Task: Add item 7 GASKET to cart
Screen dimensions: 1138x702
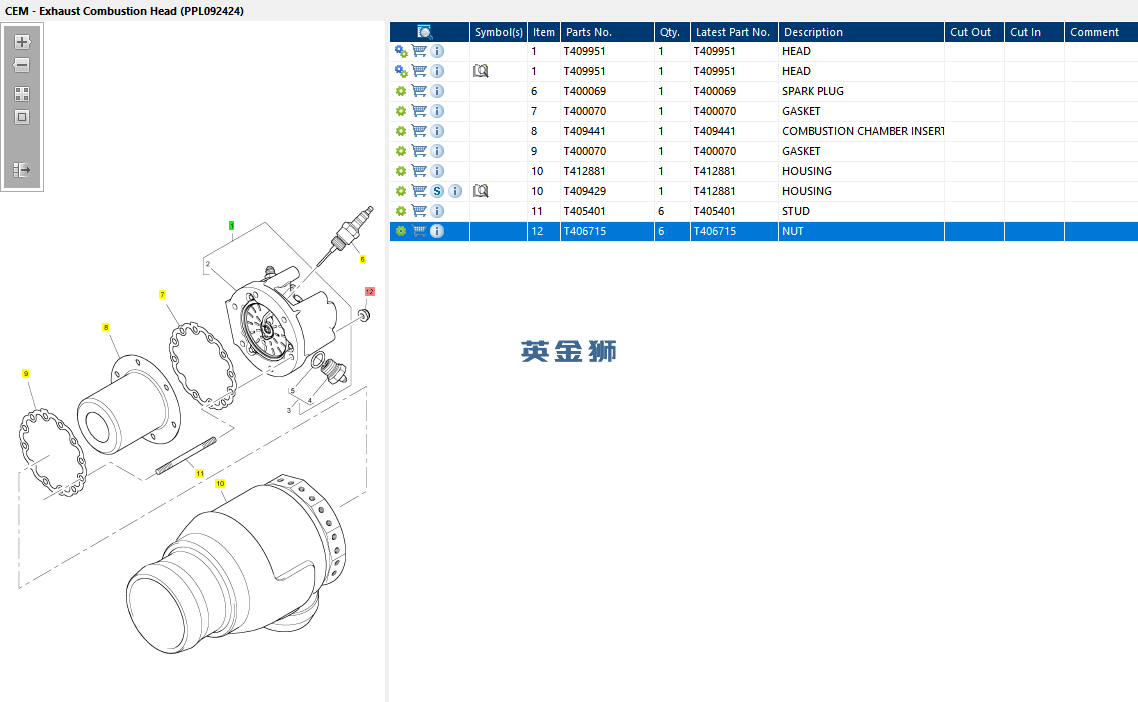Action: (x=419, y=111)
